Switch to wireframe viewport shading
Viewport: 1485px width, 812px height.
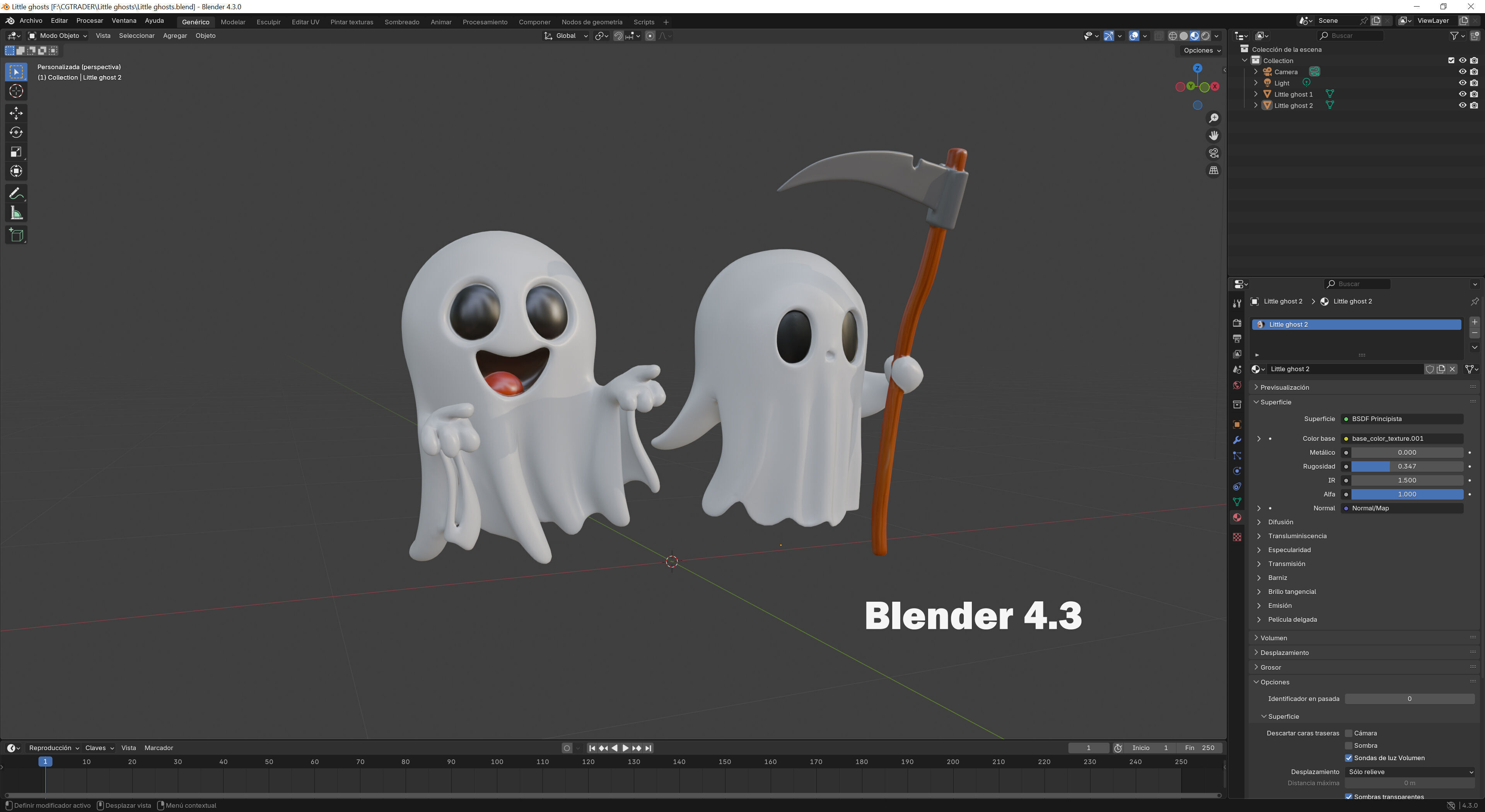pos(1173,36)
